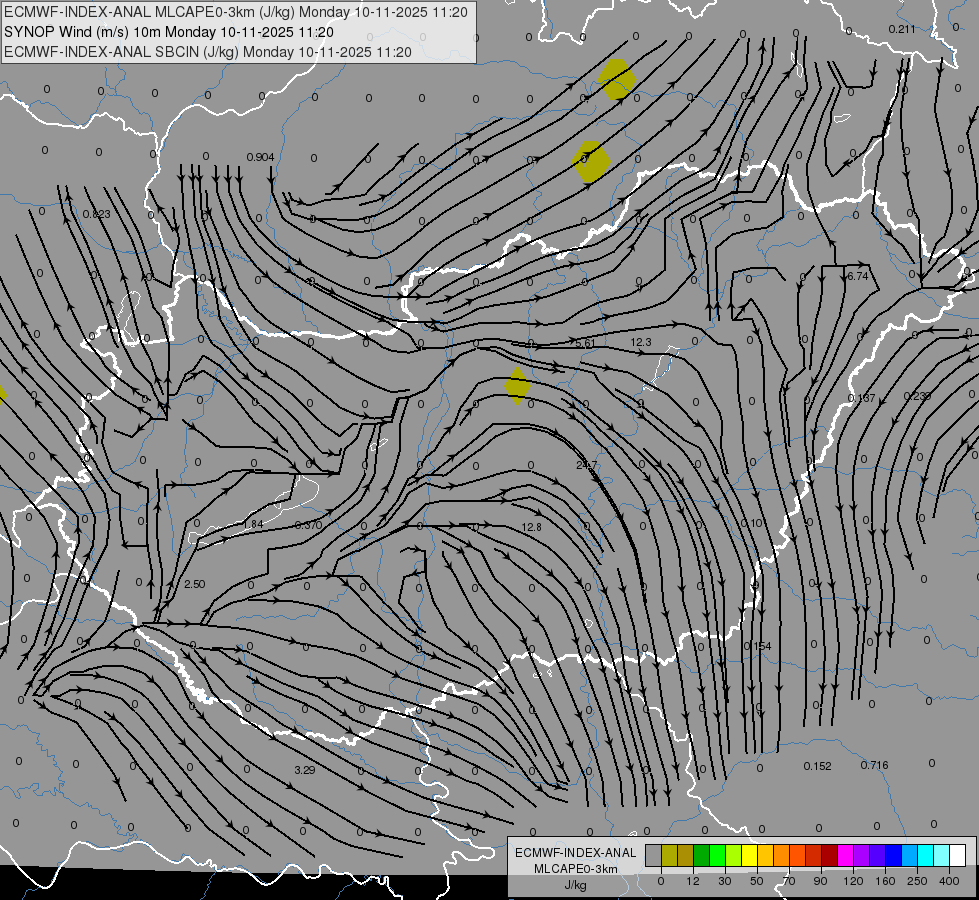Select legend tick label '30'
The width and height of the screenshot is (979, 900).
coord(725,881)
